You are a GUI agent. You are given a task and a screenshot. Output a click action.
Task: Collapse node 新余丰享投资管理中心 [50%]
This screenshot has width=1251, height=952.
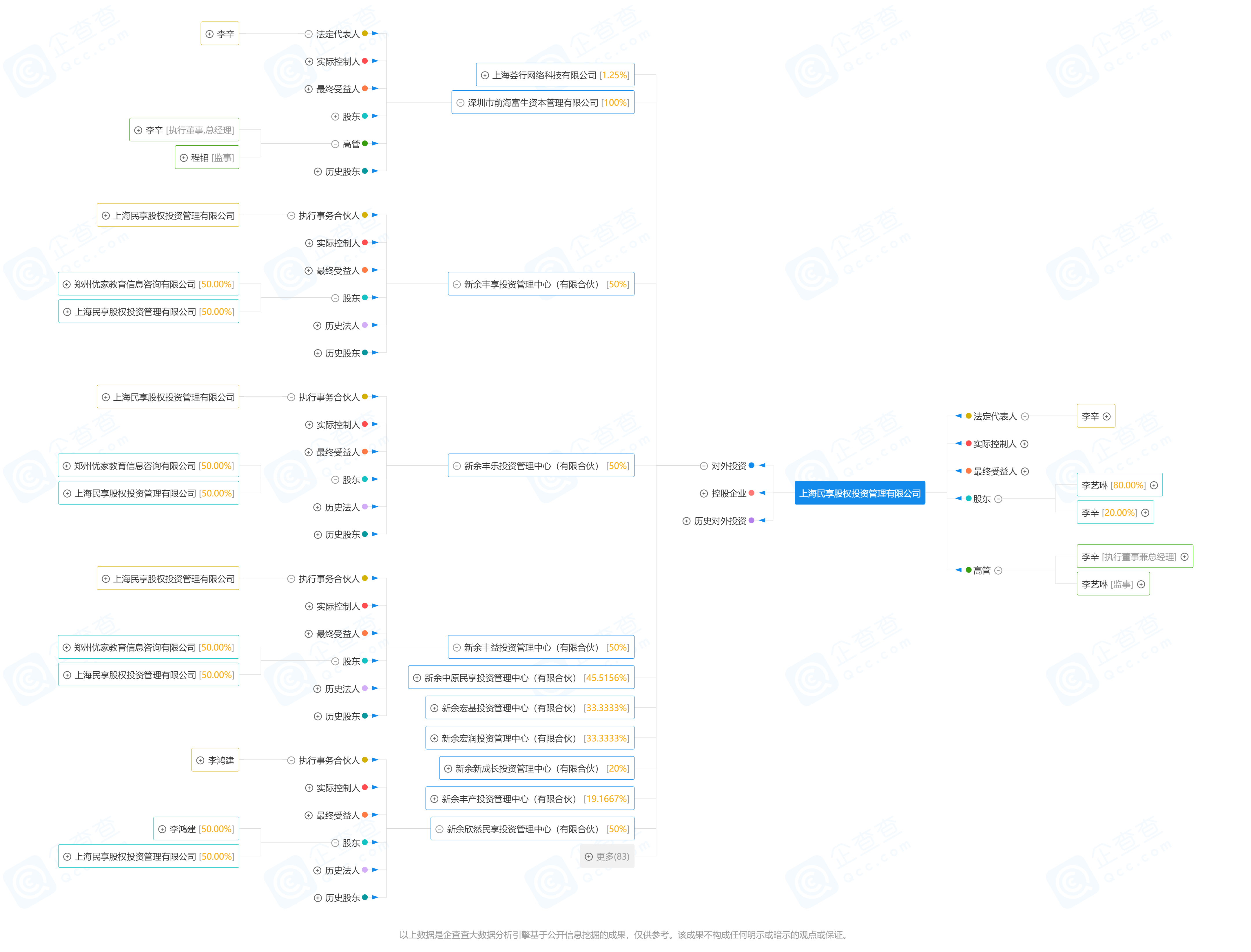(456, 284)
